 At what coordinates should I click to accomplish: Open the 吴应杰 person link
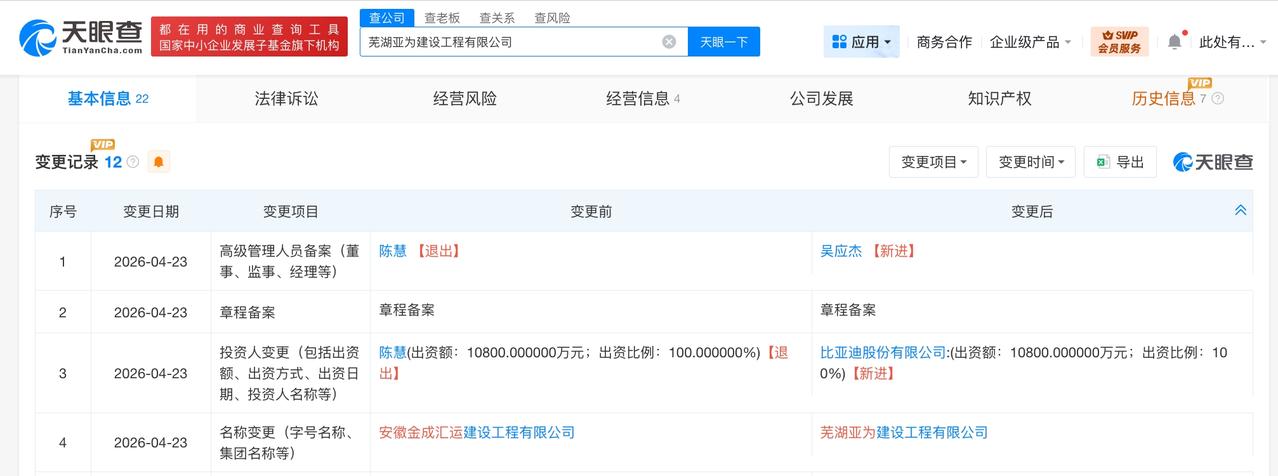[x=841, y=251]
